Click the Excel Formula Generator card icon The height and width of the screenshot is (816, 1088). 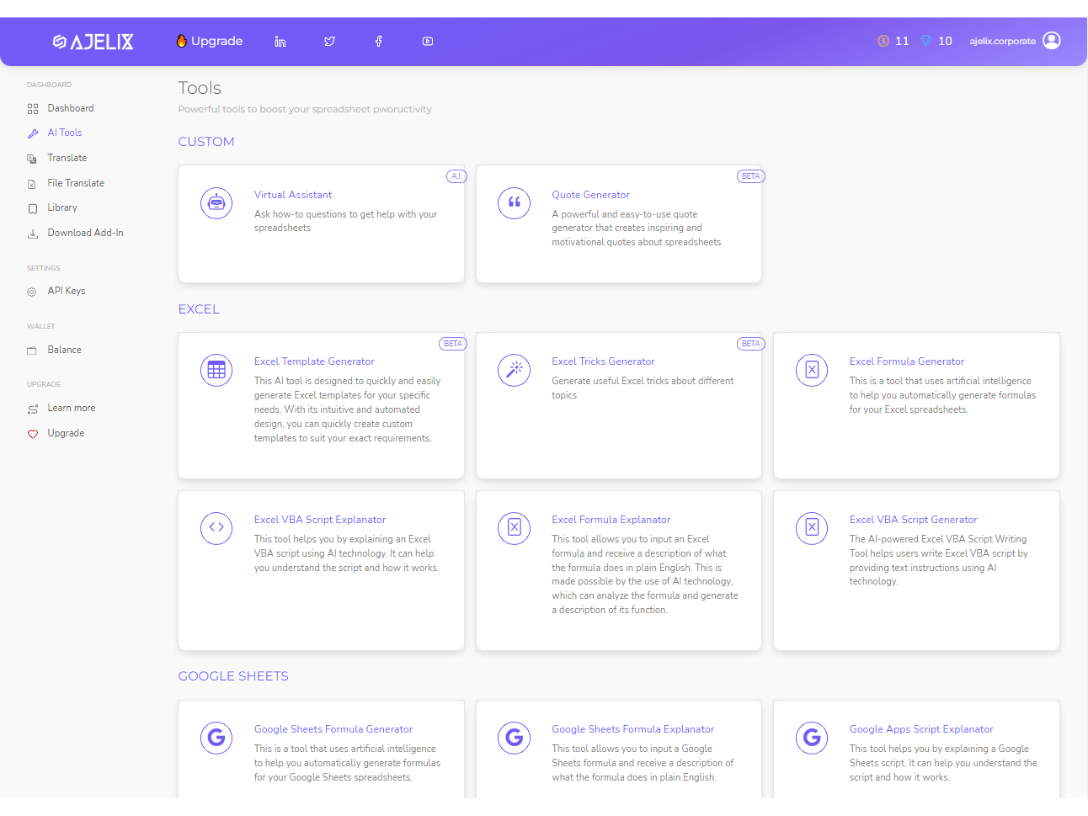811,370
